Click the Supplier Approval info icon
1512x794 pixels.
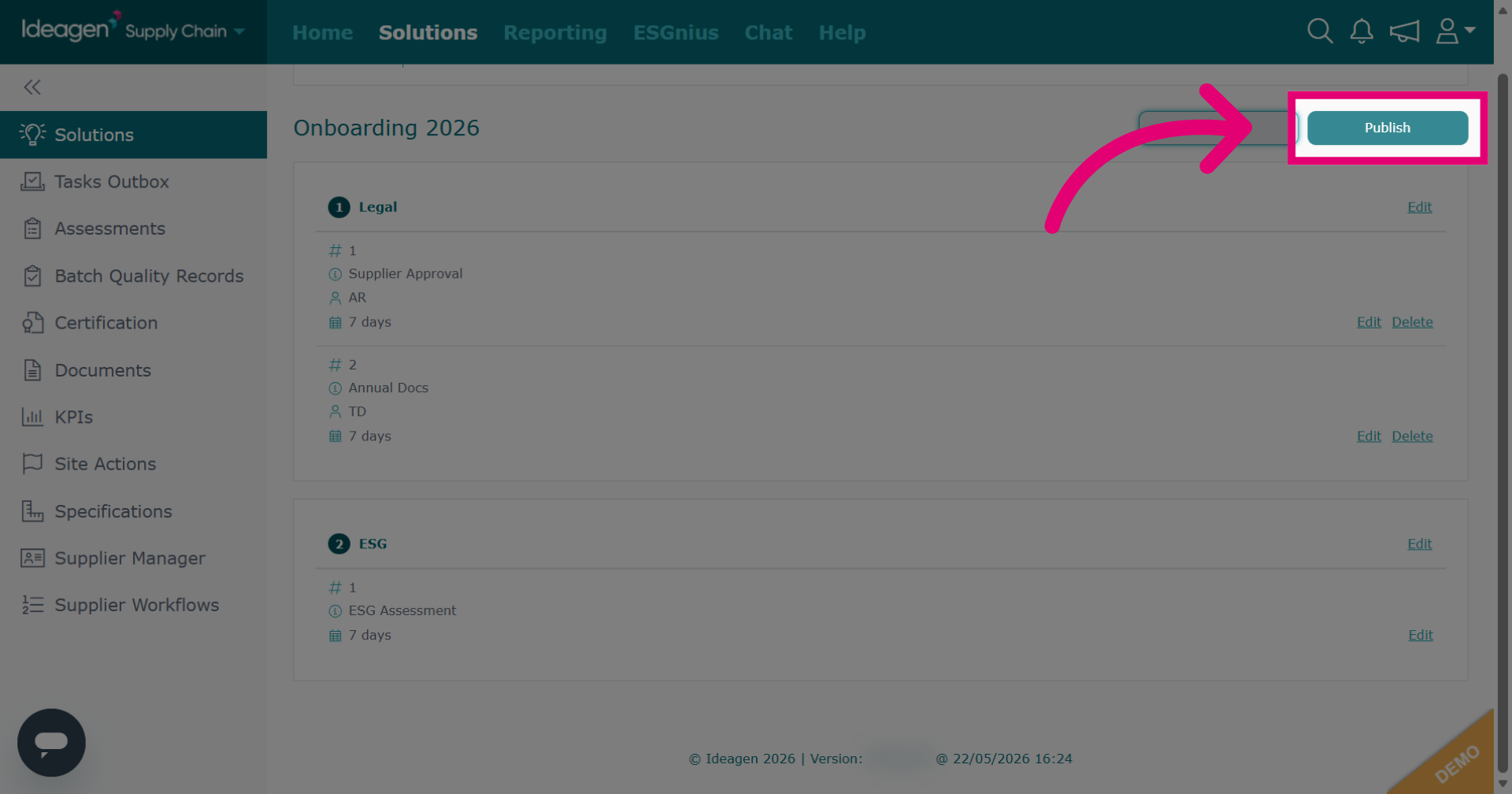click(x=335, y=274)
